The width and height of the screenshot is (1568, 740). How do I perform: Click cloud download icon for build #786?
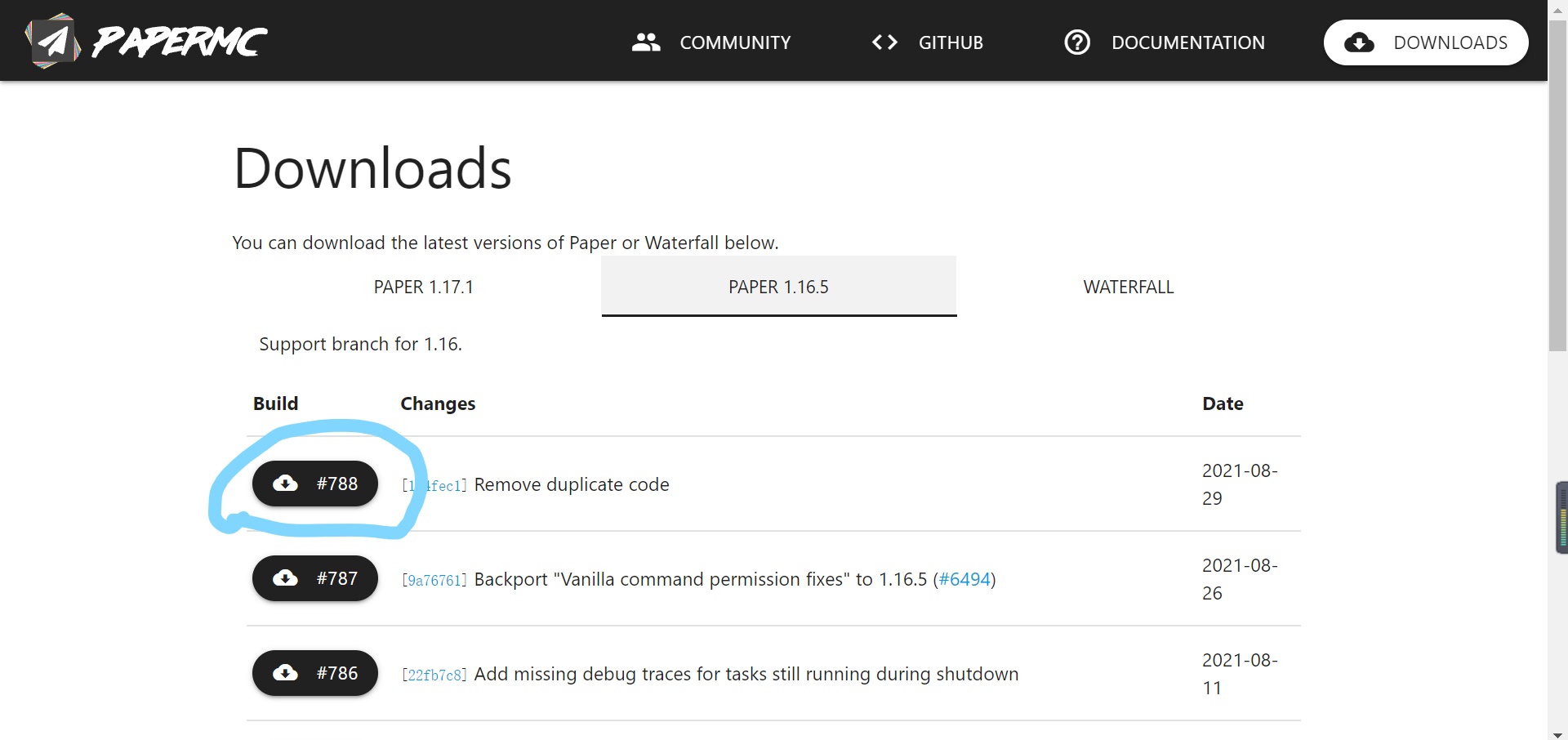tap(285, 673)
